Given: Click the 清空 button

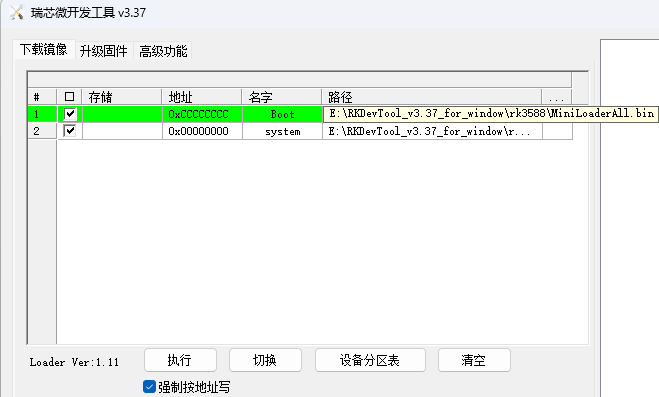Looking at the screenshot, I should tap(474, 360).
